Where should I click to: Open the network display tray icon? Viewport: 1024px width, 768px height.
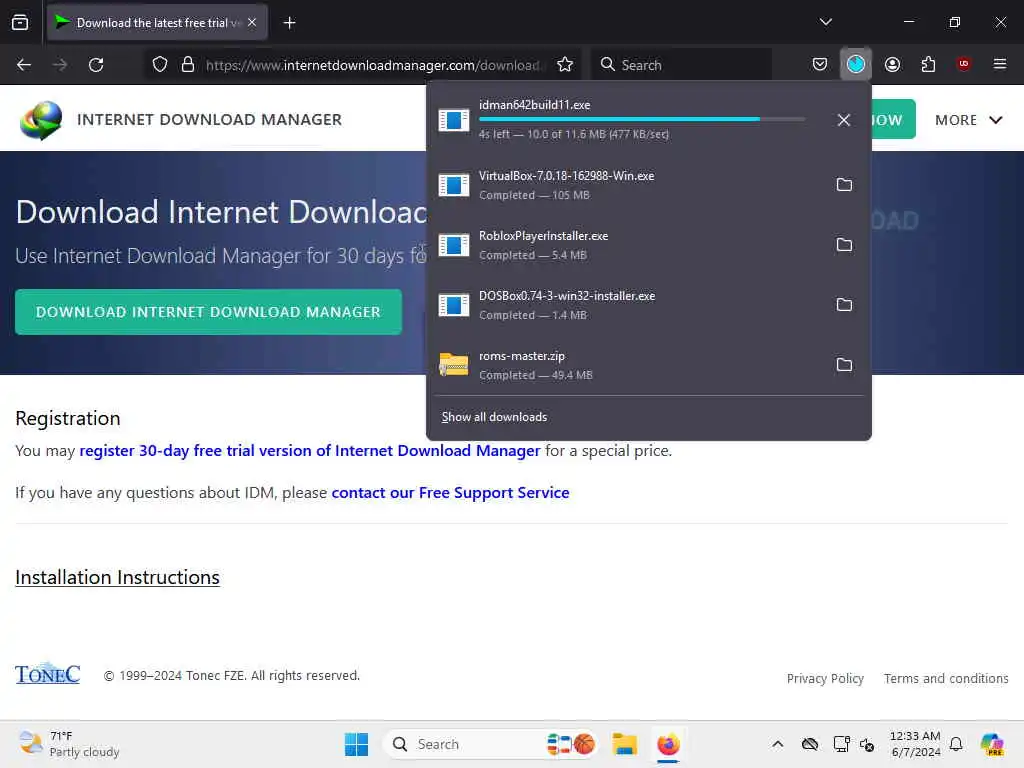(841, 744)
